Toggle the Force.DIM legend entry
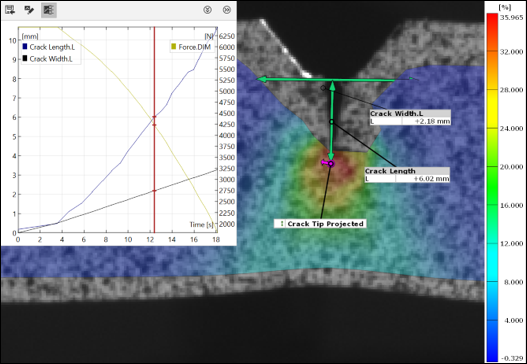 (x=192, y=47)
